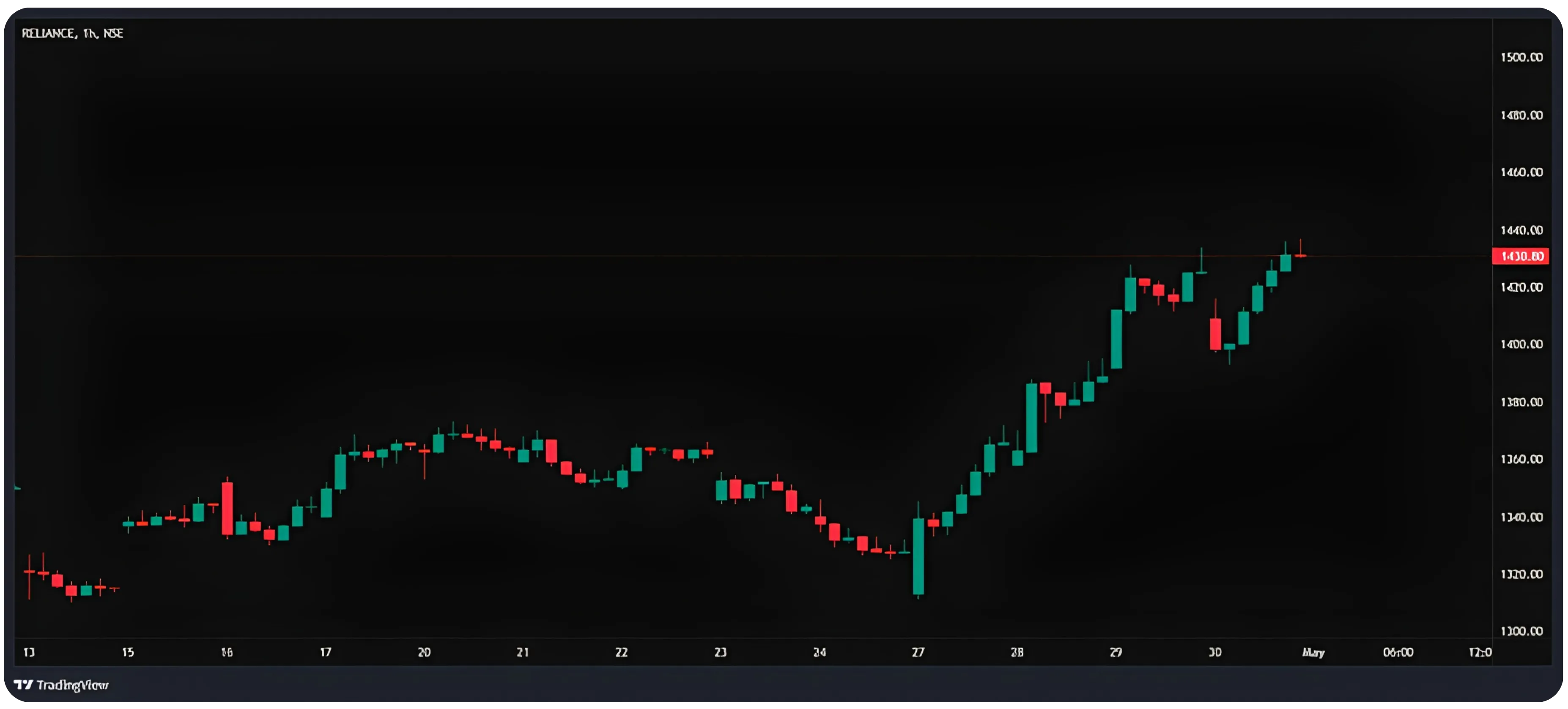Click the 16 date label on time axis
1568x709 pixels.
point(226,652)
